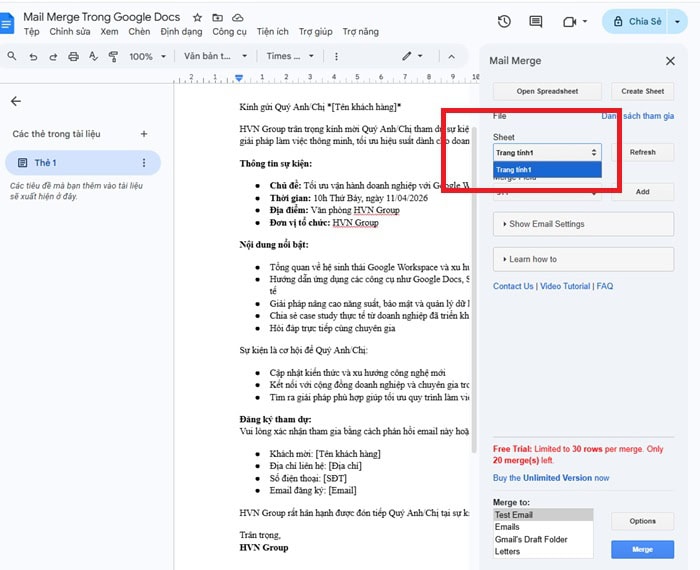700x570 pixels.
Task: Click the Create Sheet button
Action: click(x=642, y=91)
